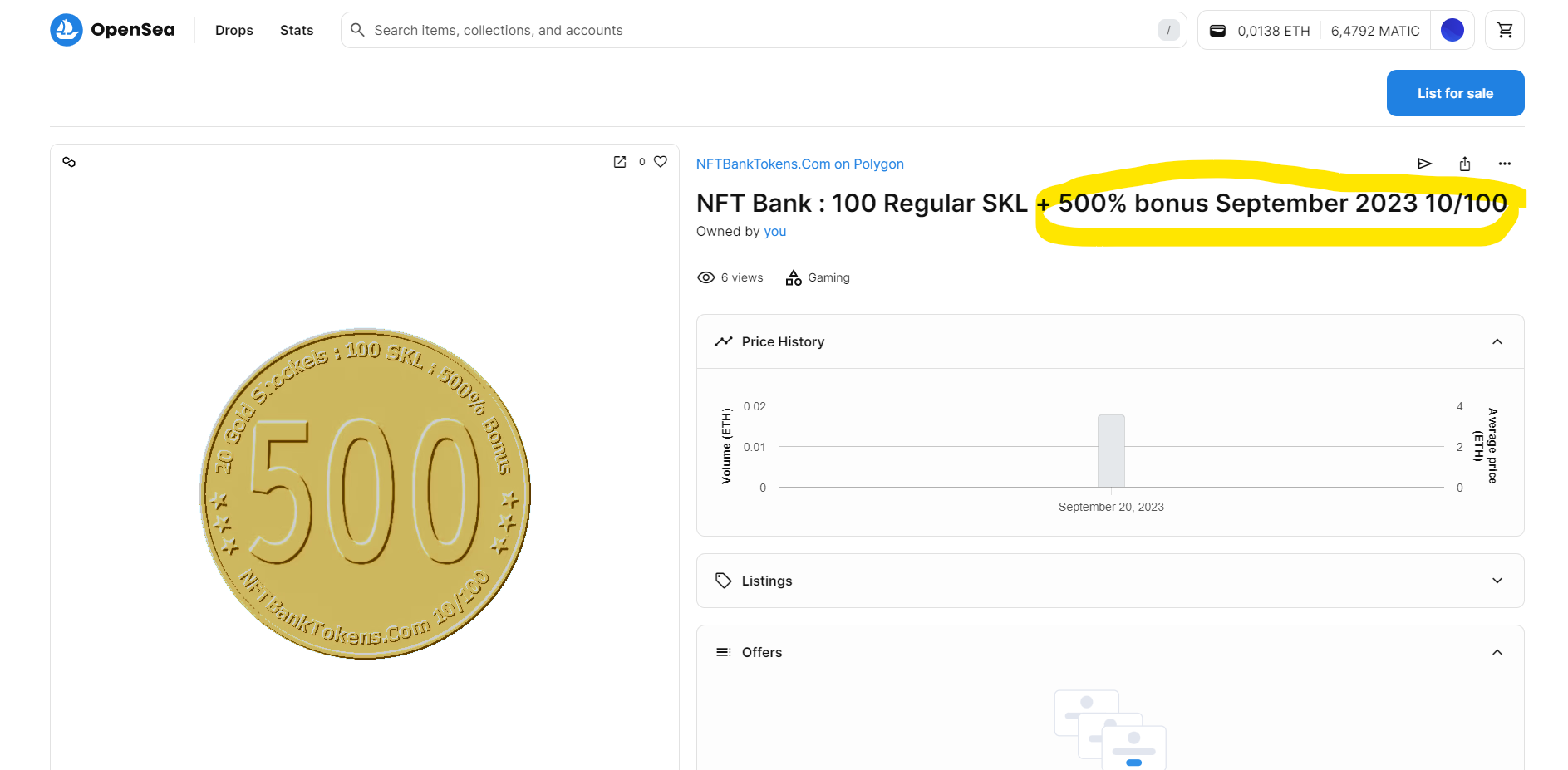
Task: Favorite this NFT with heart icon
Action: click(x=661, y=162)
